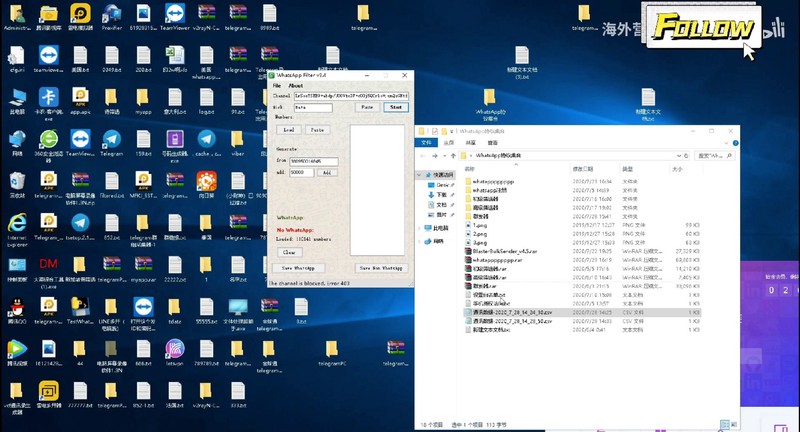Select the filtered.txt file icon
The height and width of the screenshot is (432, 800).
pyautogui.click(x=112, y=185)
